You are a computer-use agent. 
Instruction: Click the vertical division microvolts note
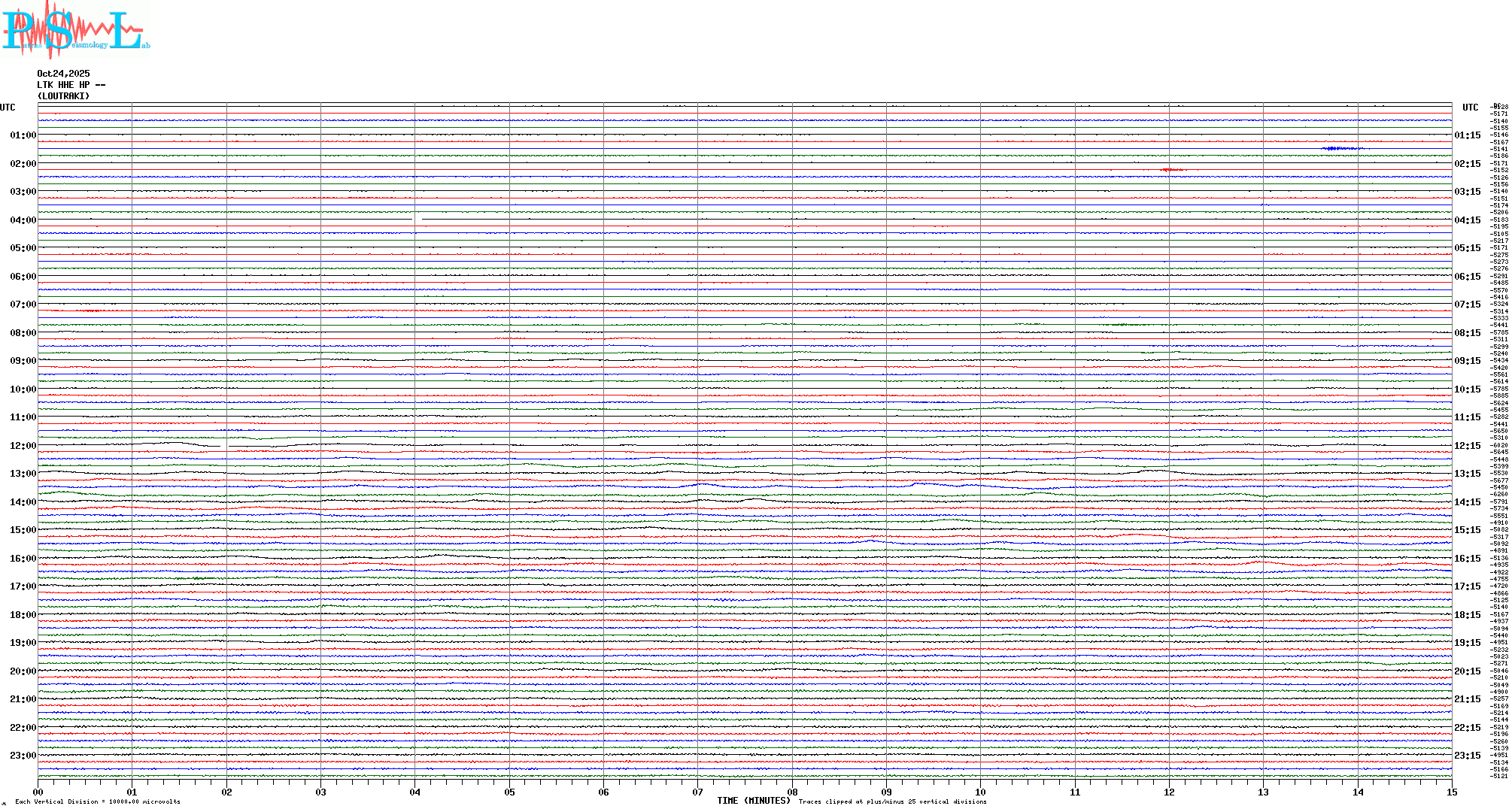(98, 801)
